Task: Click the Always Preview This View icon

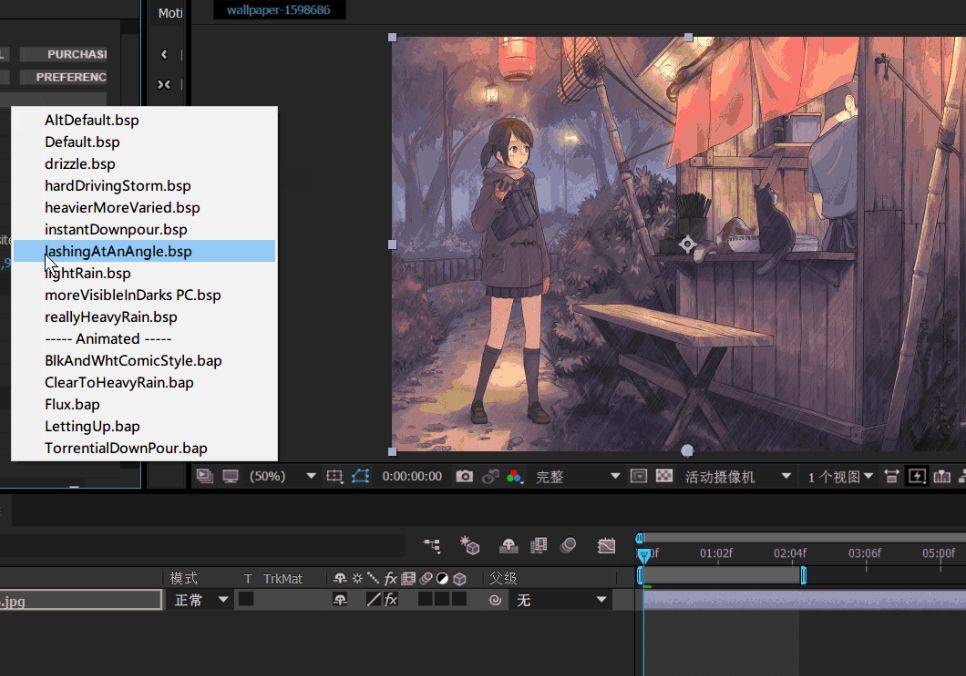Action: [x=205, y=476]
